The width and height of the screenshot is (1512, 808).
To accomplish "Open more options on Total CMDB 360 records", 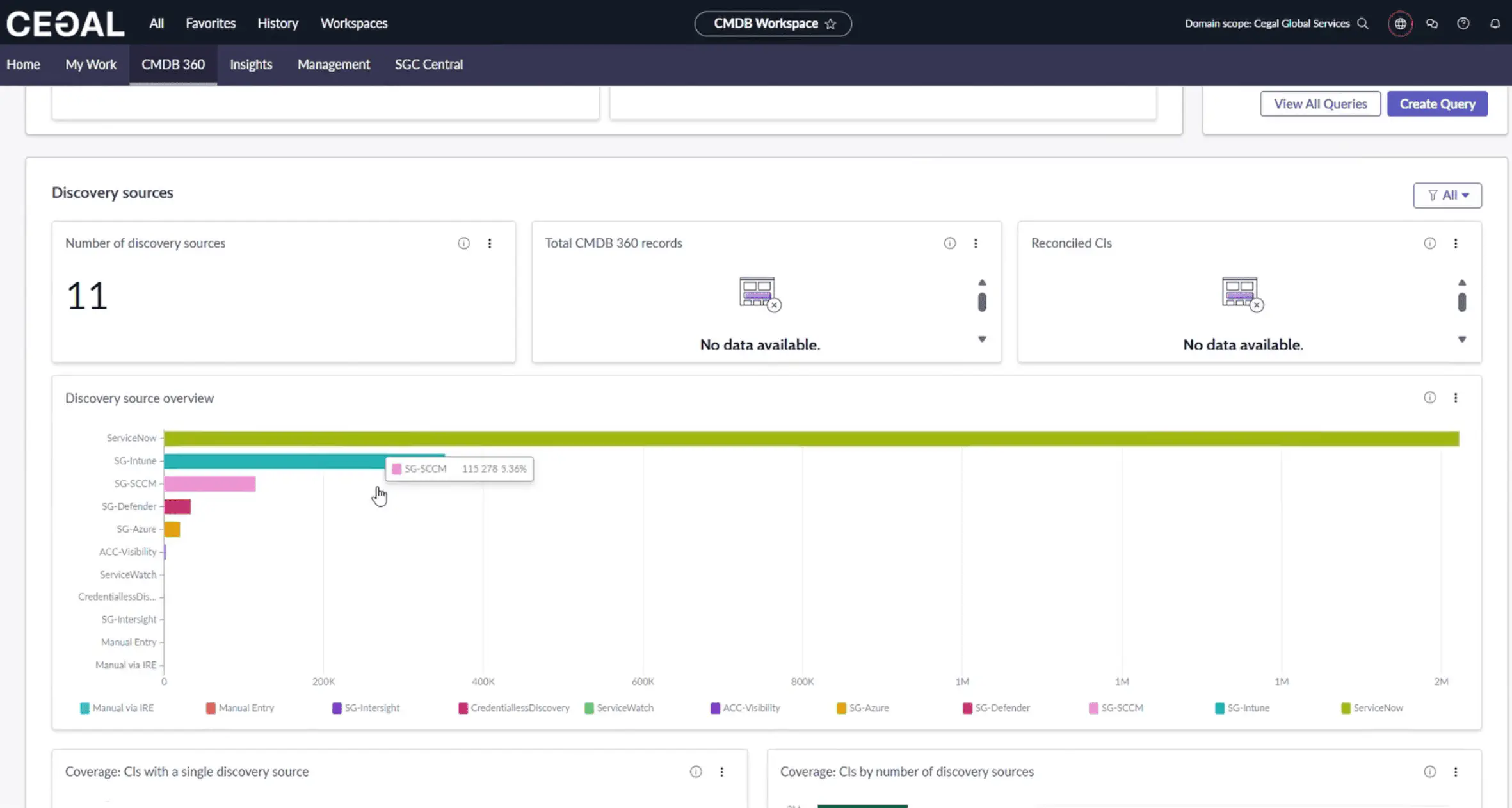I will point(976,243).
